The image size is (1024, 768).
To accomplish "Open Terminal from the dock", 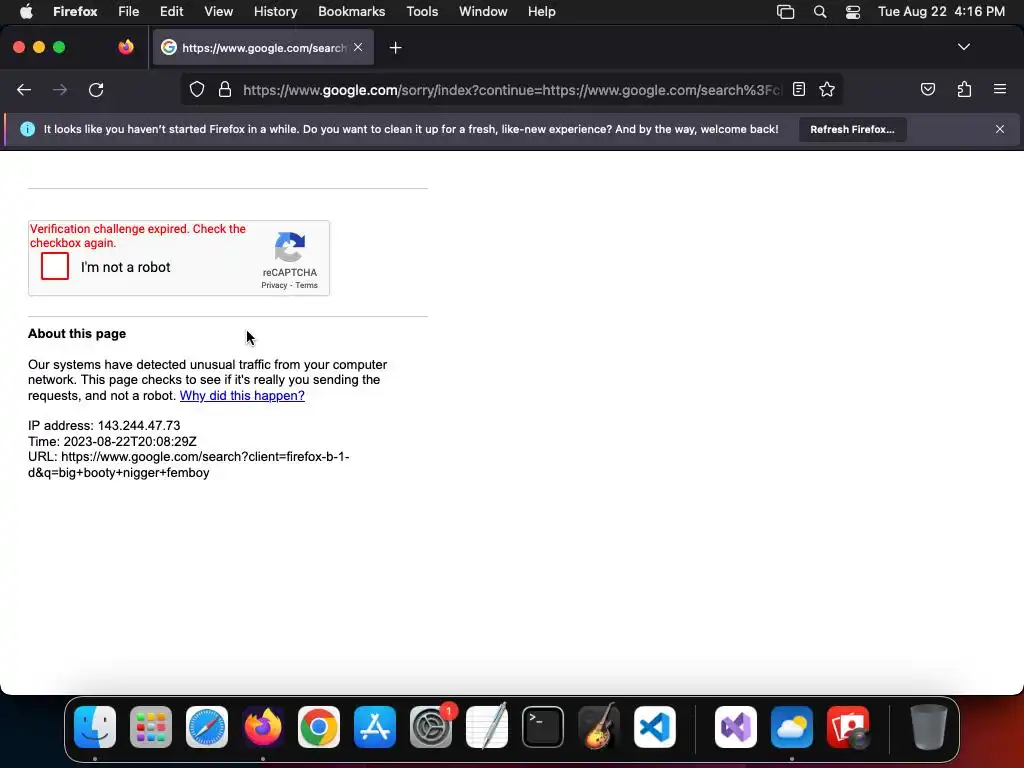I will [543, 727].
